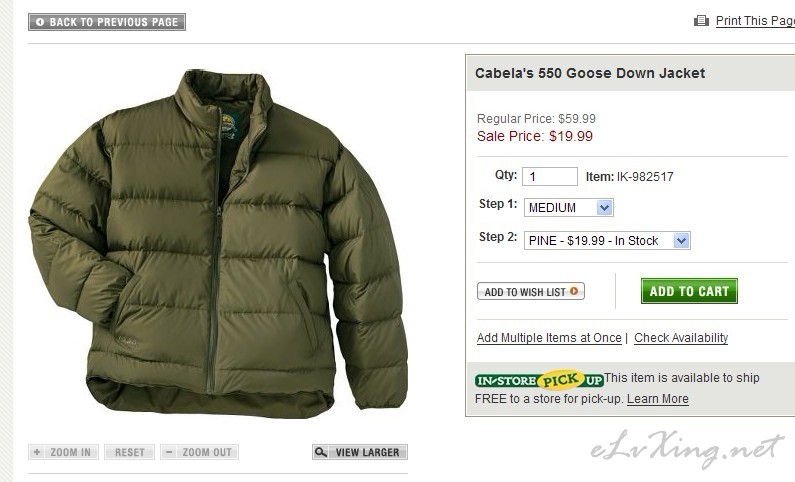
Task: Click the back arrow icon on Back button
Action: (40, 22)
